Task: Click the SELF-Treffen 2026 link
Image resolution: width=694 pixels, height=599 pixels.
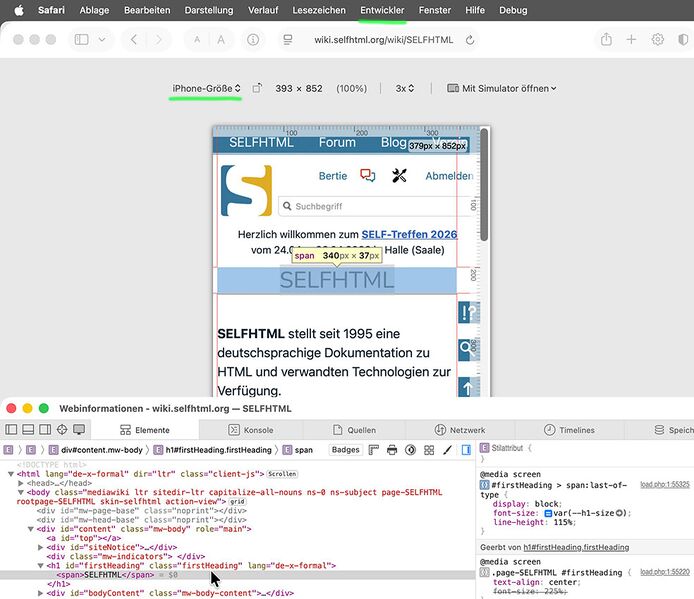Action: click(409, 234)
